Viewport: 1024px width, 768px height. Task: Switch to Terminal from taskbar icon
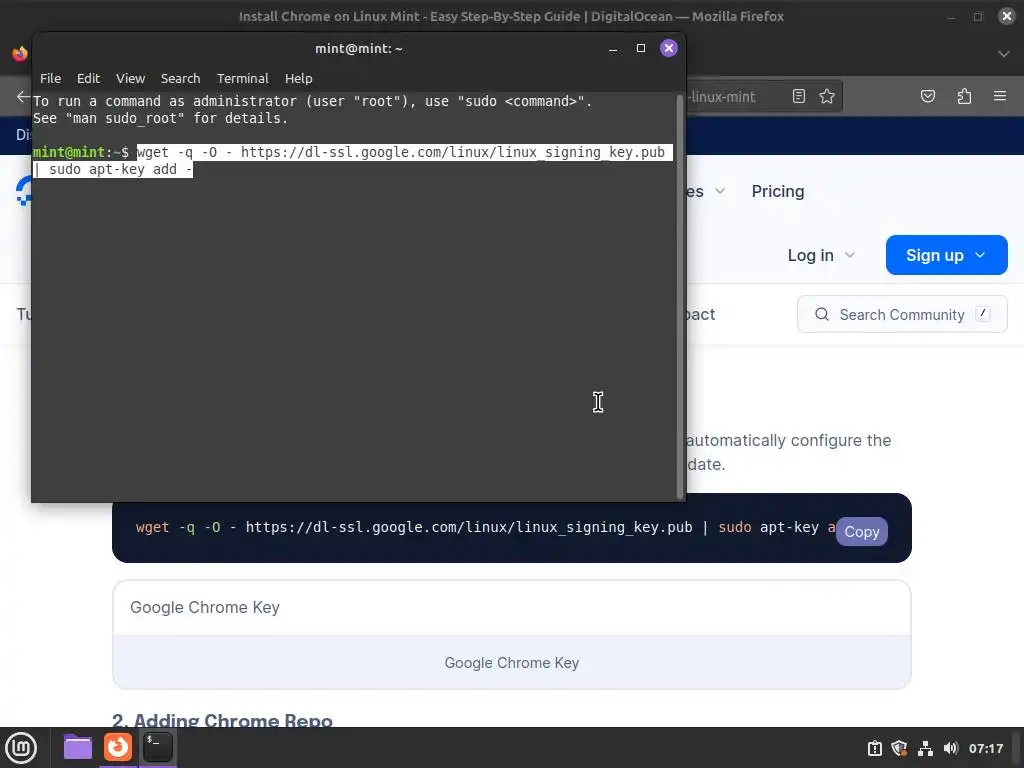(x=158, y=747)
